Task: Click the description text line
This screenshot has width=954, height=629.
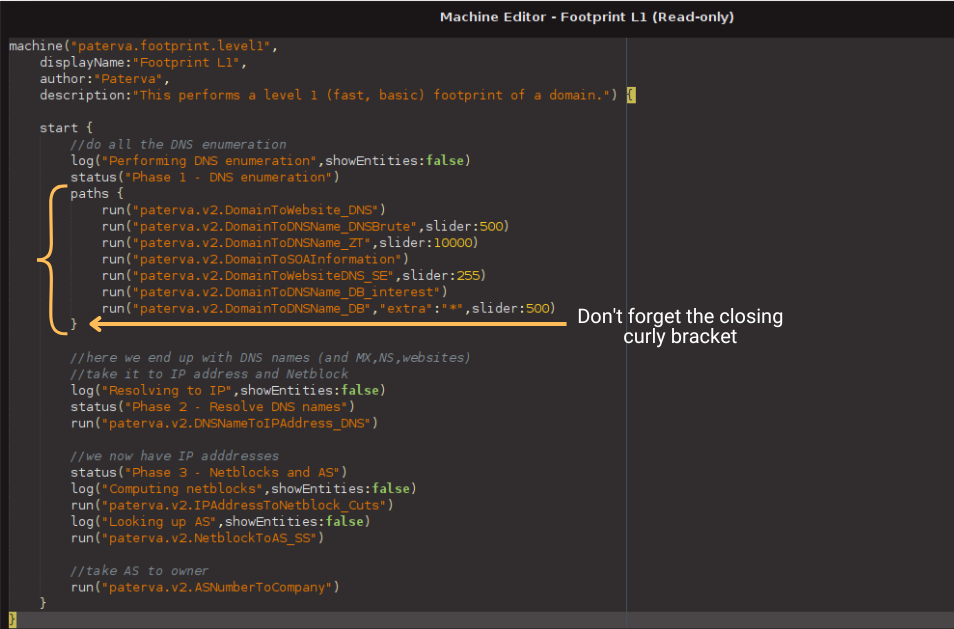Action: coord(329,95)
